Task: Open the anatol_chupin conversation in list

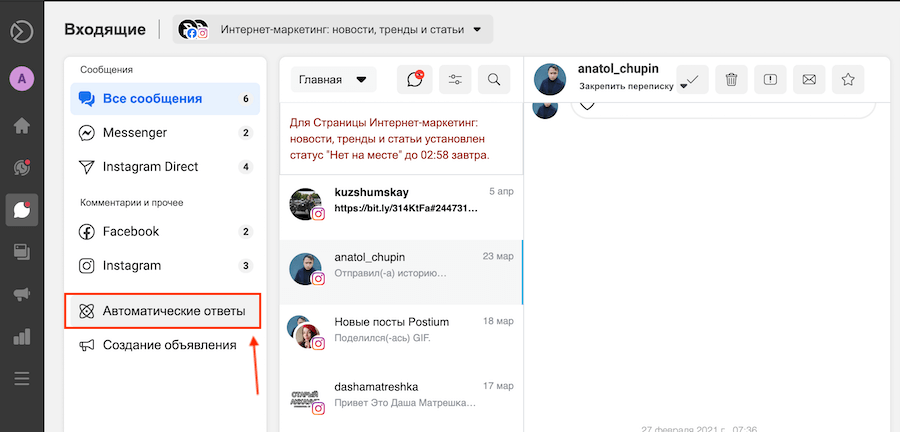Action: point(401,273)
